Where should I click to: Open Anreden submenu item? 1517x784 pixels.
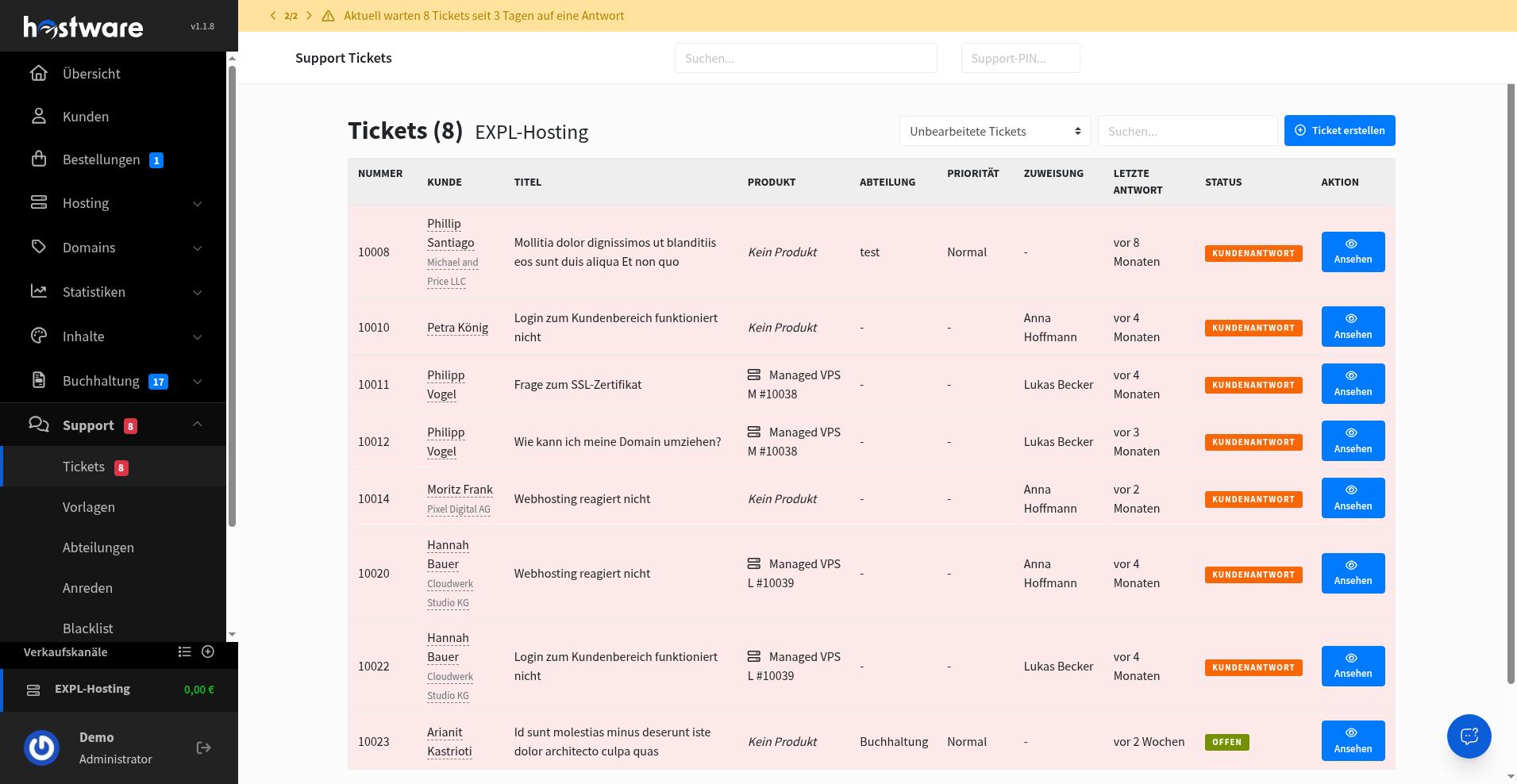click(x=113, y=587)
